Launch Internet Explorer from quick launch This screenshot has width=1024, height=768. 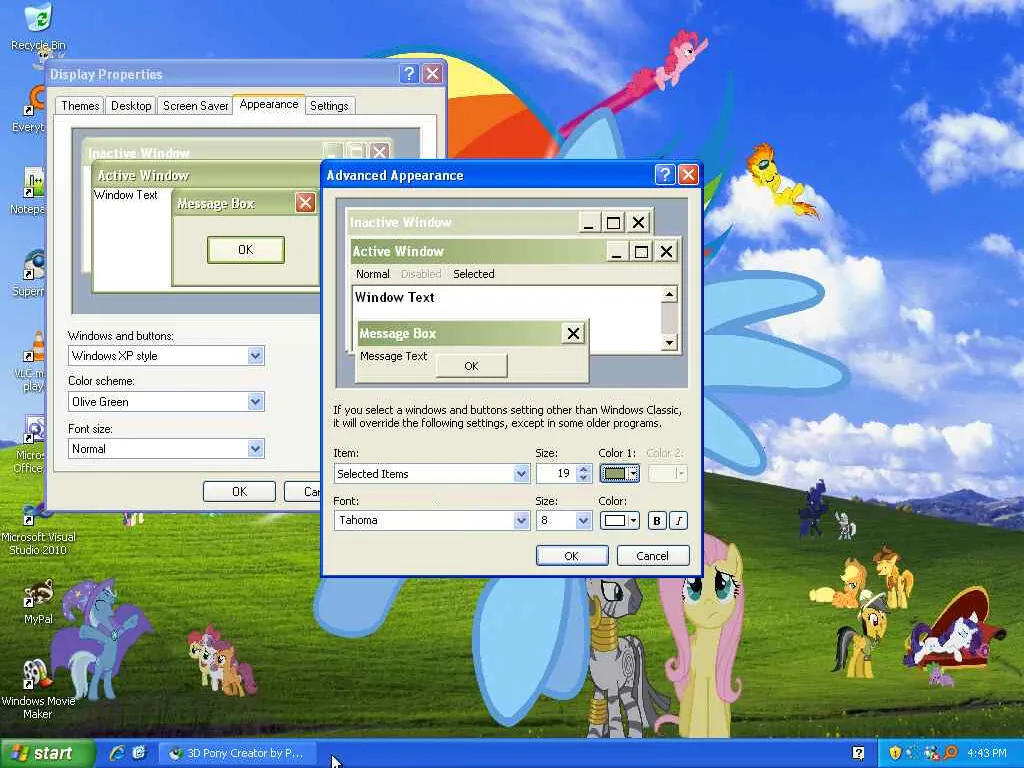(x=118, y=753)
